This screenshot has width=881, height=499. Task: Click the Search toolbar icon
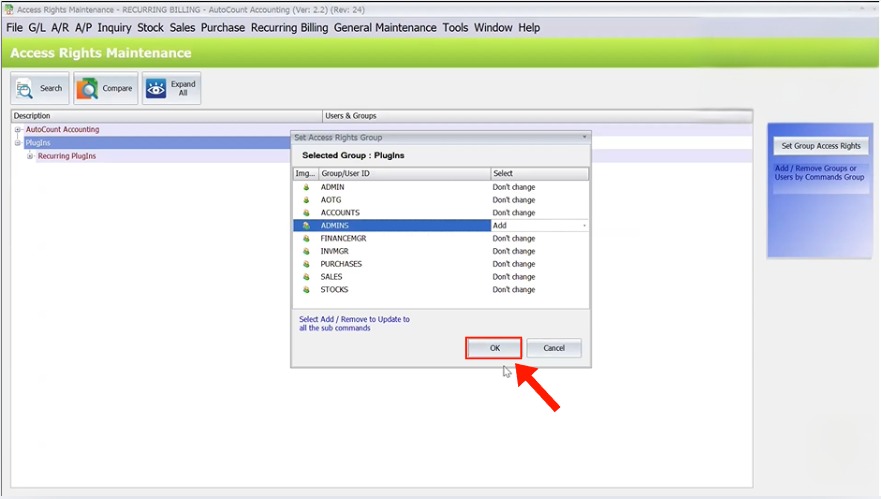(24, 89)
